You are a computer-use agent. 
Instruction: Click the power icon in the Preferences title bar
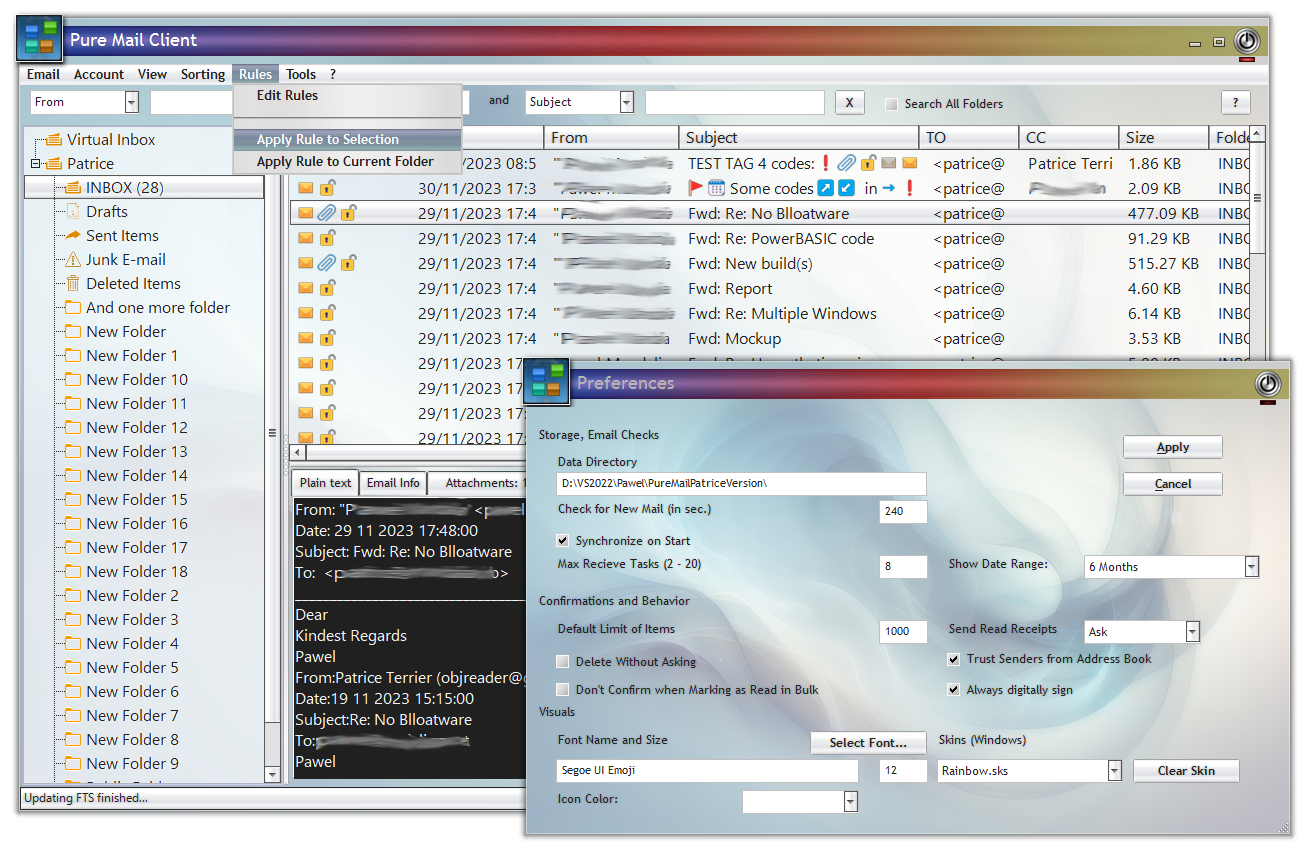pos(1268,383)
